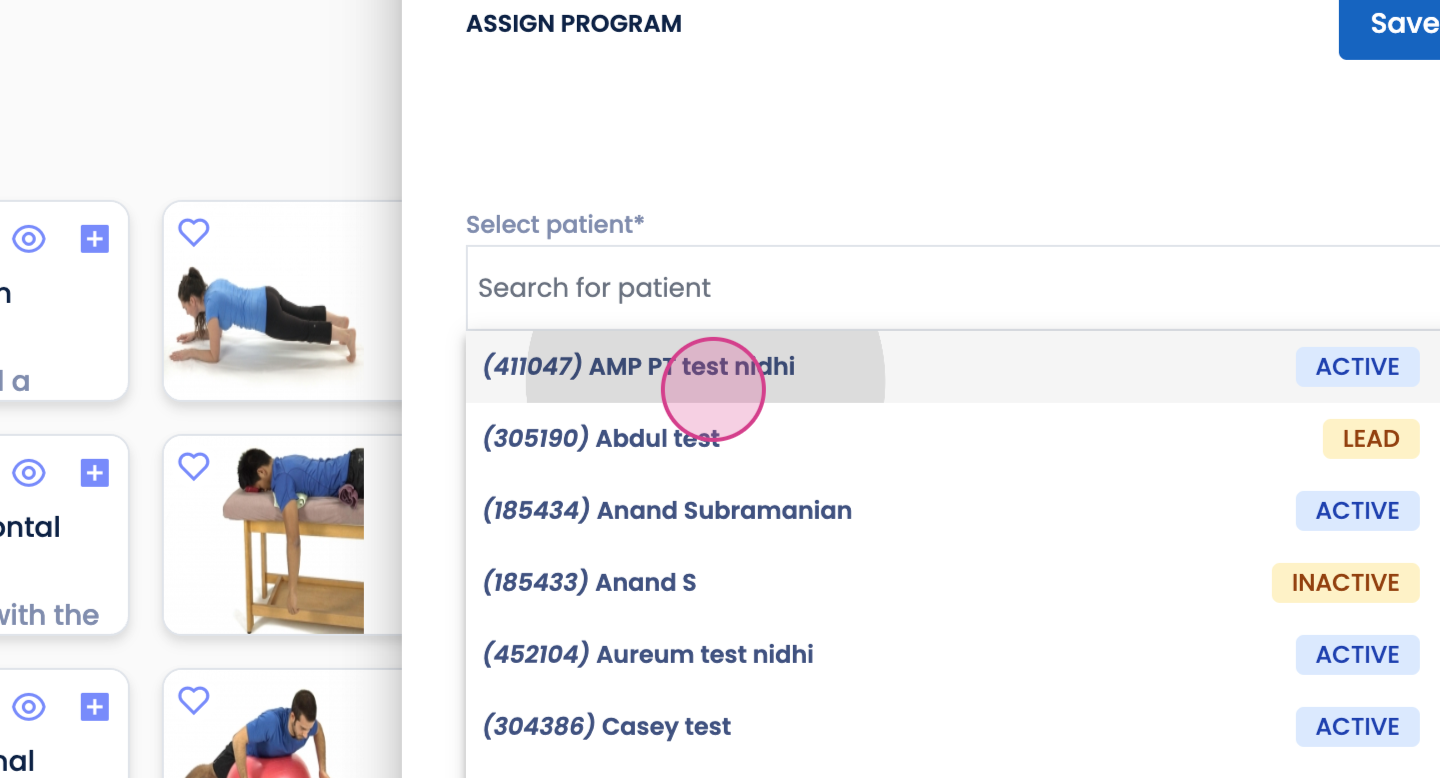Click the eye preview icon on the bottom exercise card

pos(29,707)
